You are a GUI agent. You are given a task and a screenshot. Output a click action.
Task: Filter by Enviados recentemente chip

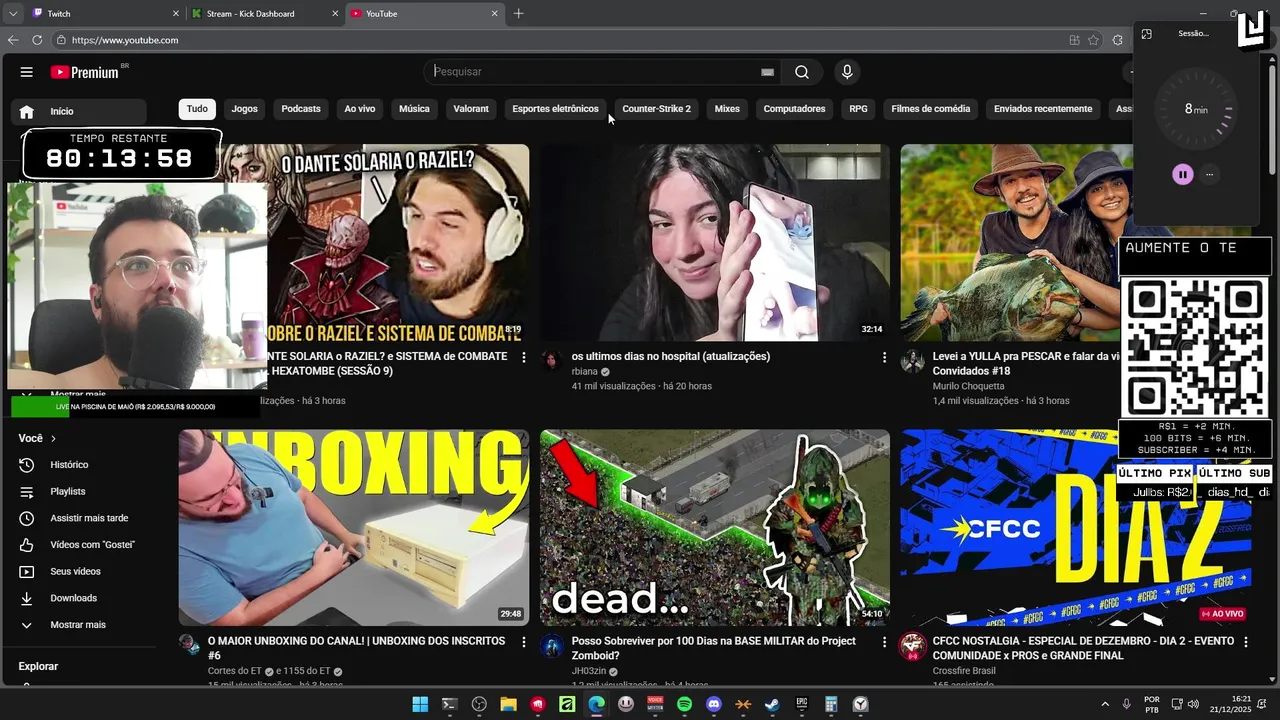(1043, 109)
